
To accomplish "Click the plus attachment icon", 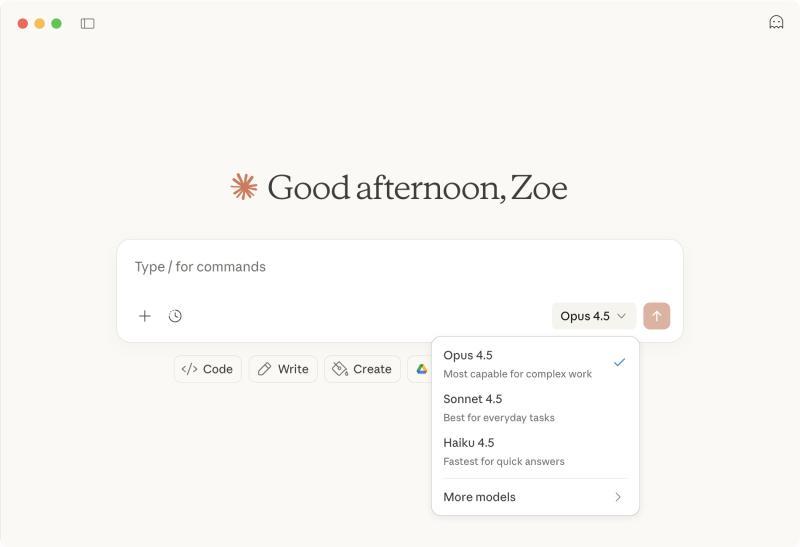I will [x=145, y=316].
